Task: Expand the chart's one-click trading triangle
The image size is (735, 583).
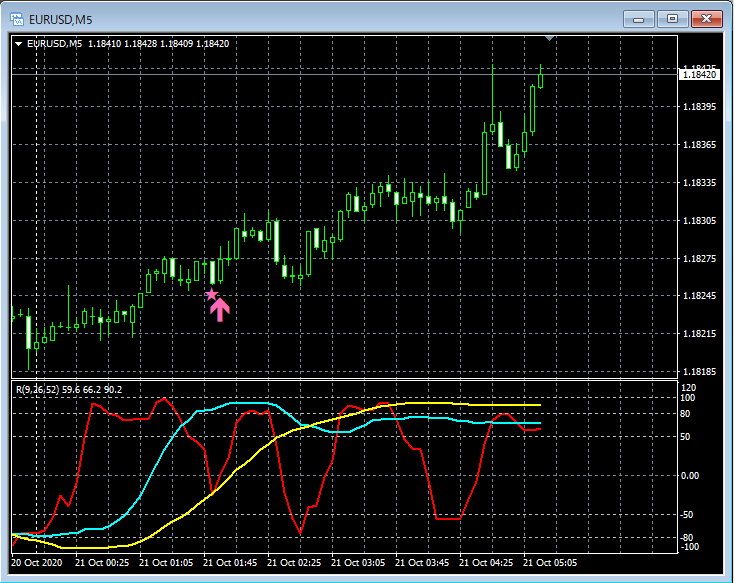Action: 19,44
